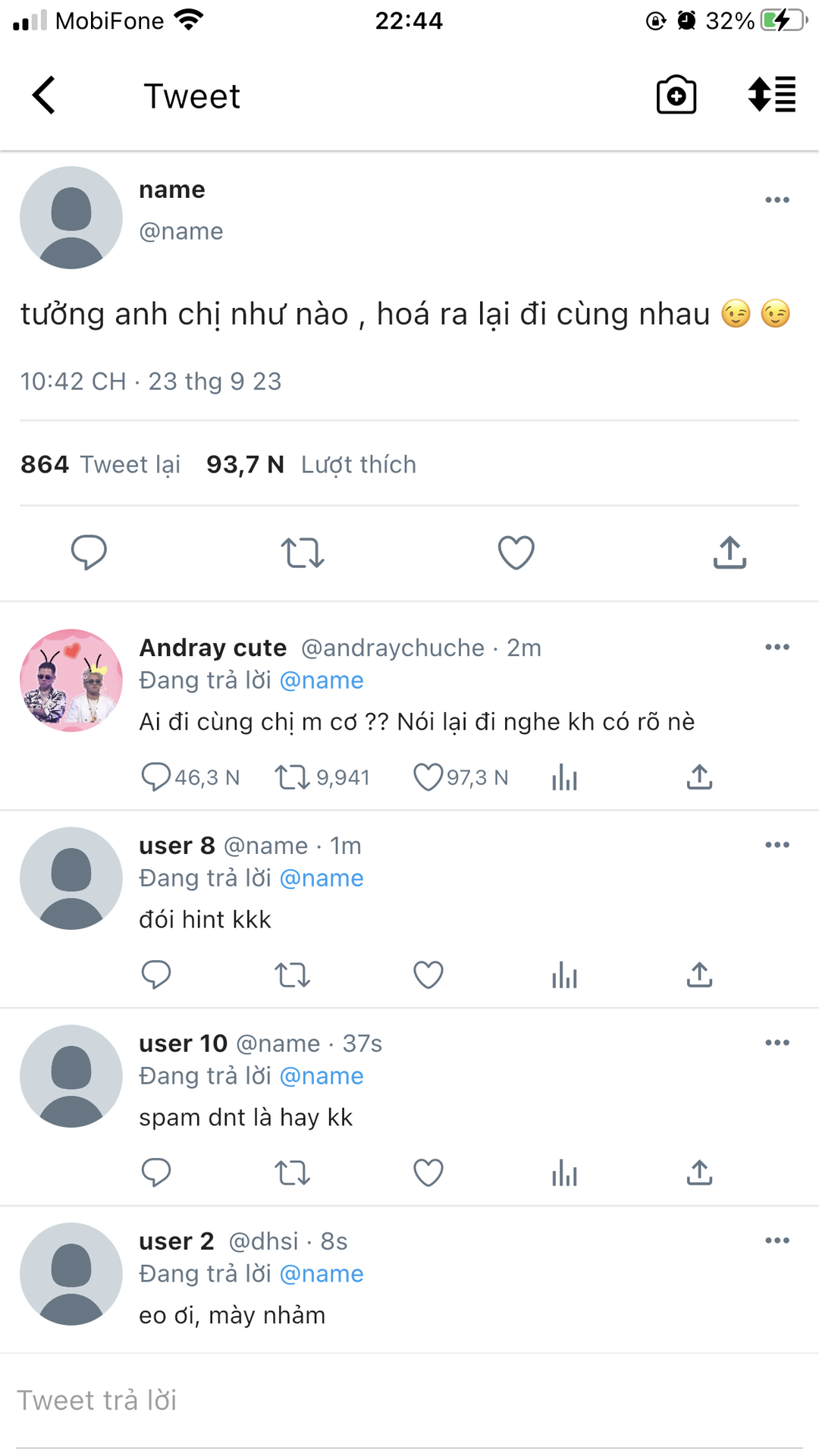Image resolution: width=819 pixels, height=1456 pixels.
Task: Share the main tweet
Action: click(x=730, y=552)
